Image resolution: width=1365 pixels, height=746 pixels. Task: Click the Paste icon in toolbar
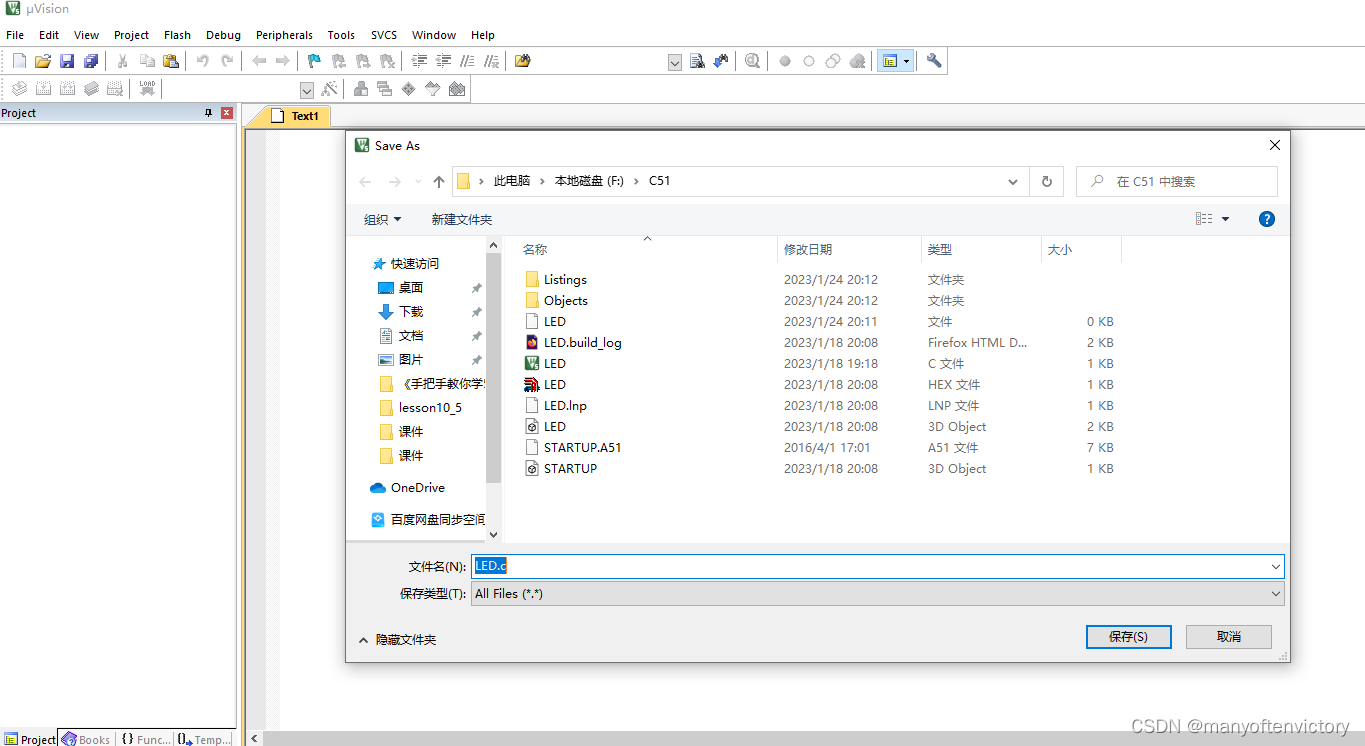coord(171,61)
